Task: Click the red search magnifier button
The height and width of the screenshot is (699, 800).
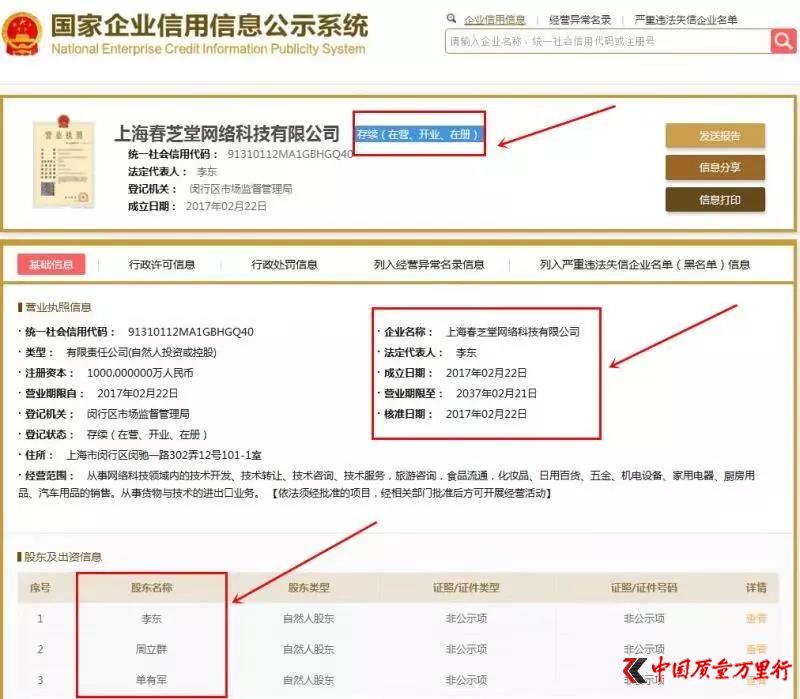Action: (x=783, y=41)
